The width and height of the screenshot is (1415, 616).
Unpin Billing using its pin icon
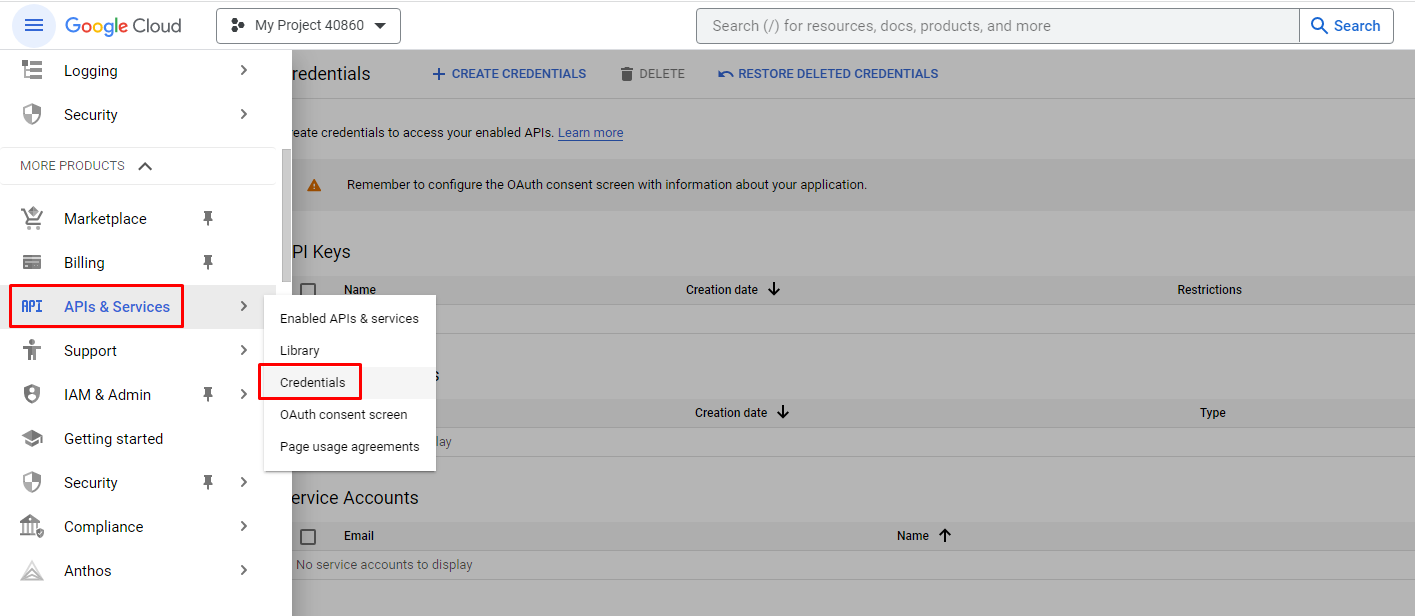(x=208, y=262)
